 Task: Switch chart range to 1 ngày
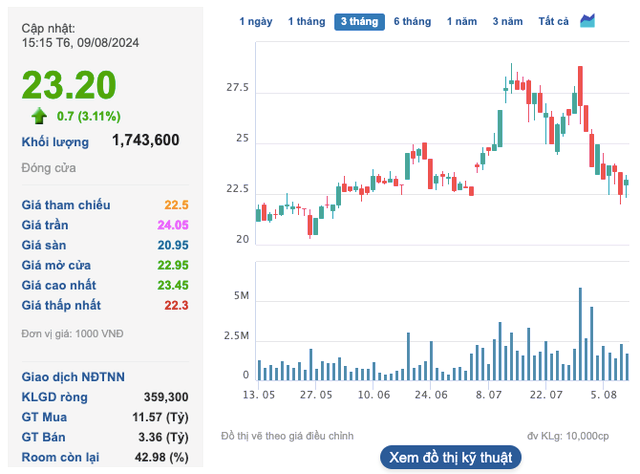tap(255, 21)
